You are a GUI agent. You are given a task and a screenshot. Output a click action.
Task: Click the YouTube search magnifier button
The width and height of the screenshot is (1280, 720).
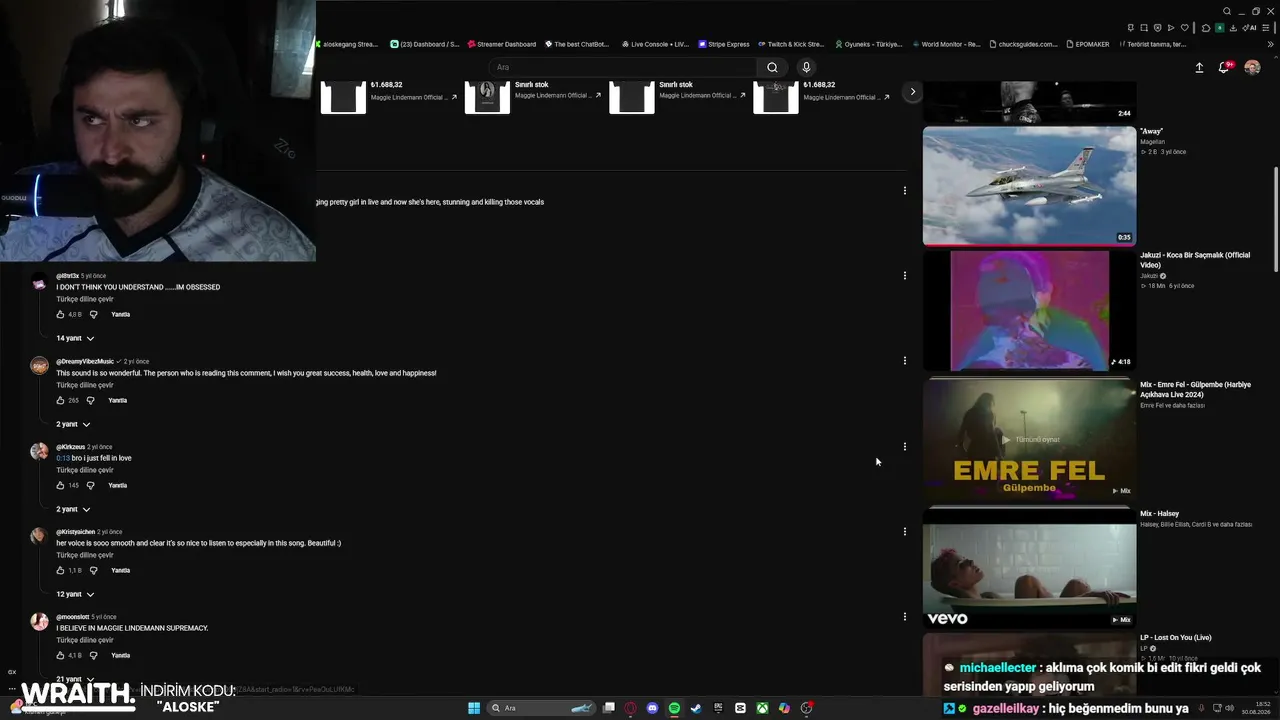(772, 67)
